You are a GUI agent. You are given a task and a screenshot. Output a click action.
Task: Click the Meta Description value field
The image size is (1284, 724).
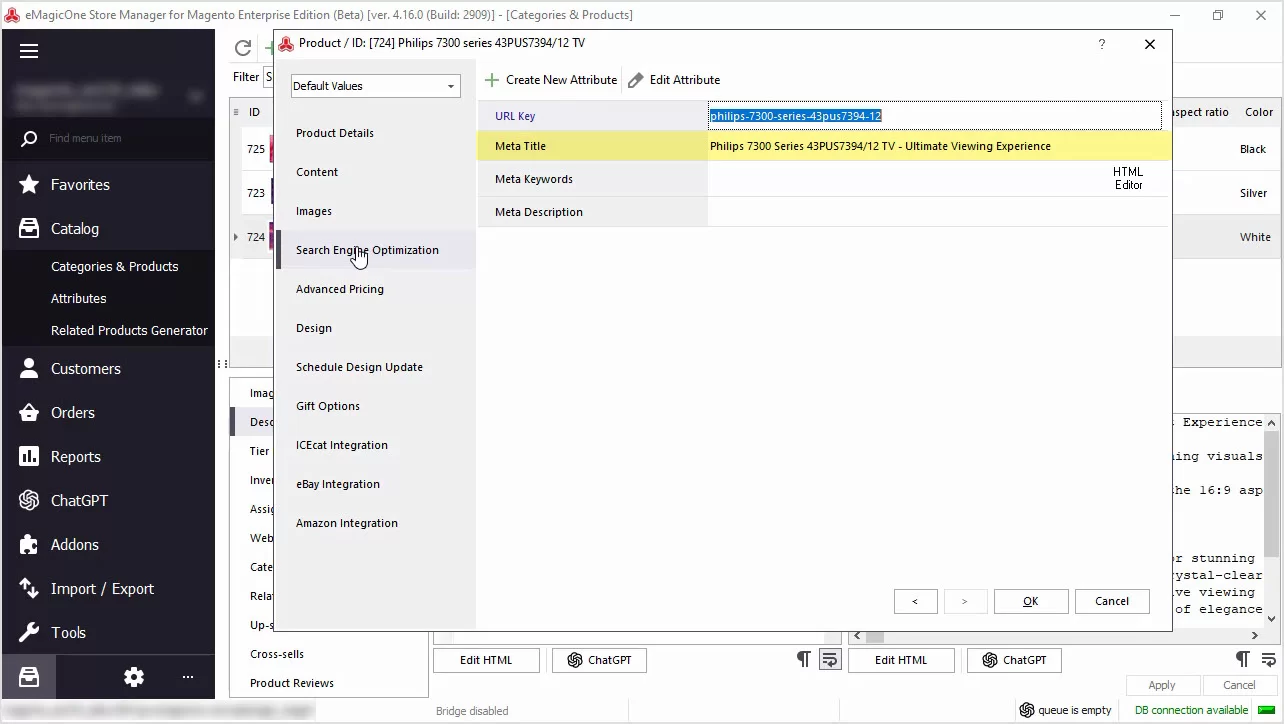(x=938, y=212)
